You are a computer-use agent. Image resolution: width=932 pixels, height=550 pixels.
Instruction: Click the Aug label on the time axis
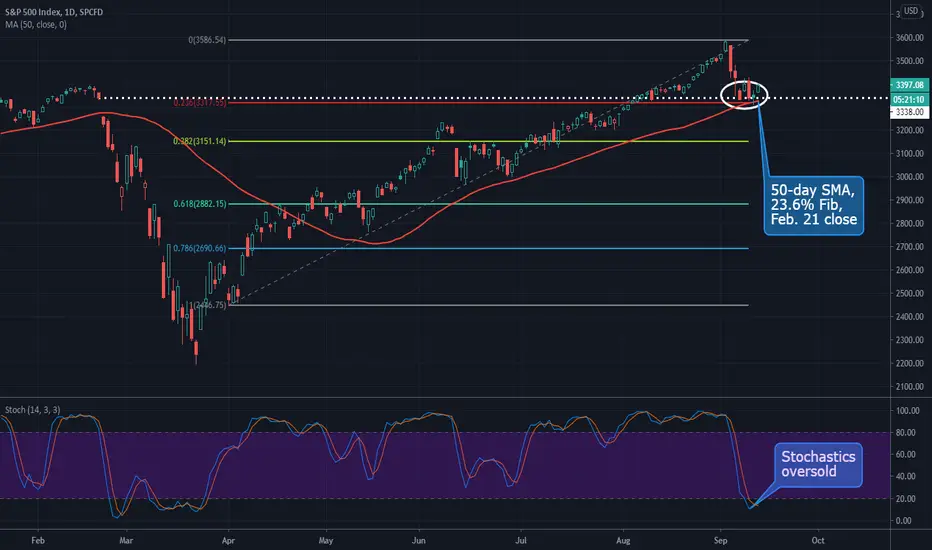[624, 540]
